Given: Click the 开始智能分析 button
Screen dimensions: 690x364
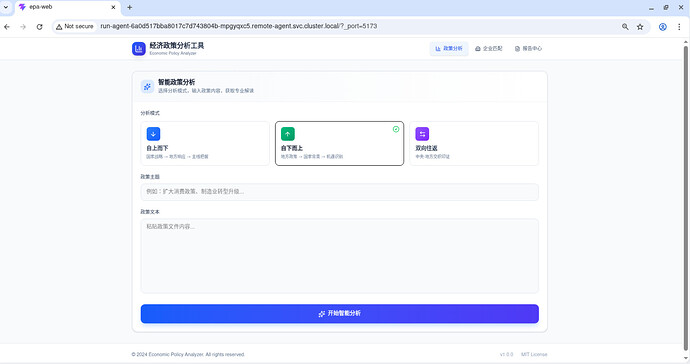Looking at the screenshot, I should (340, 313).
